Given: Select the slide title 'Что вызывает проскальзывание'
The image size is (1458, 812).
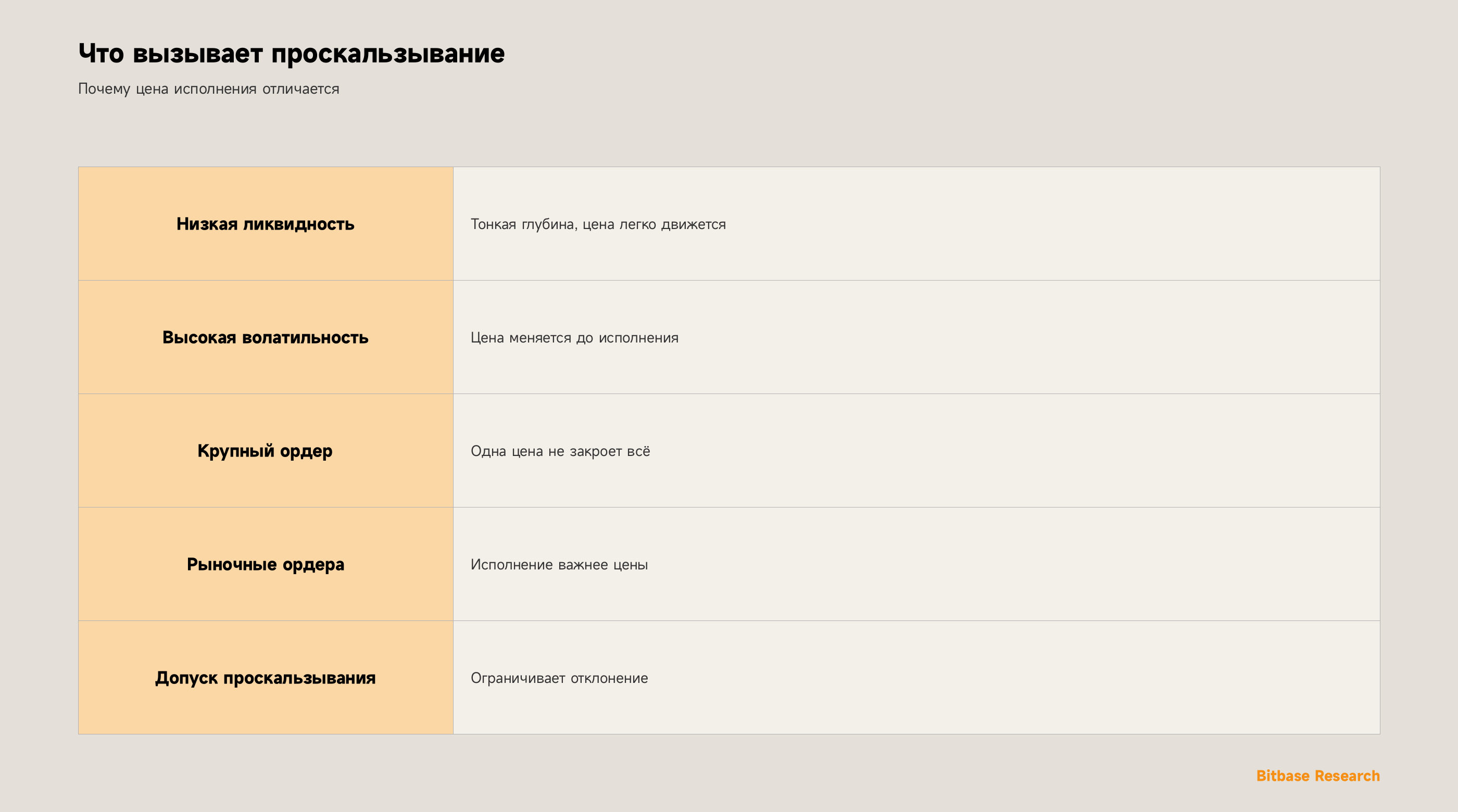Looking at the screenshot, I should [292, 54].
